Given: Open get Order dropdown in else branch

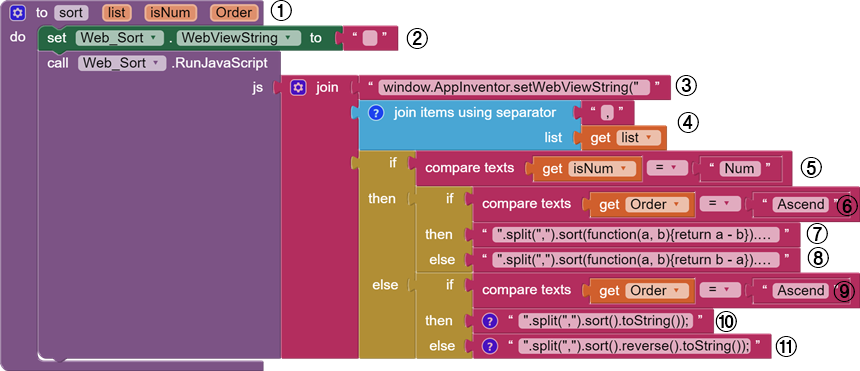Looking at the screenshot, I should [x=656, y=290].
